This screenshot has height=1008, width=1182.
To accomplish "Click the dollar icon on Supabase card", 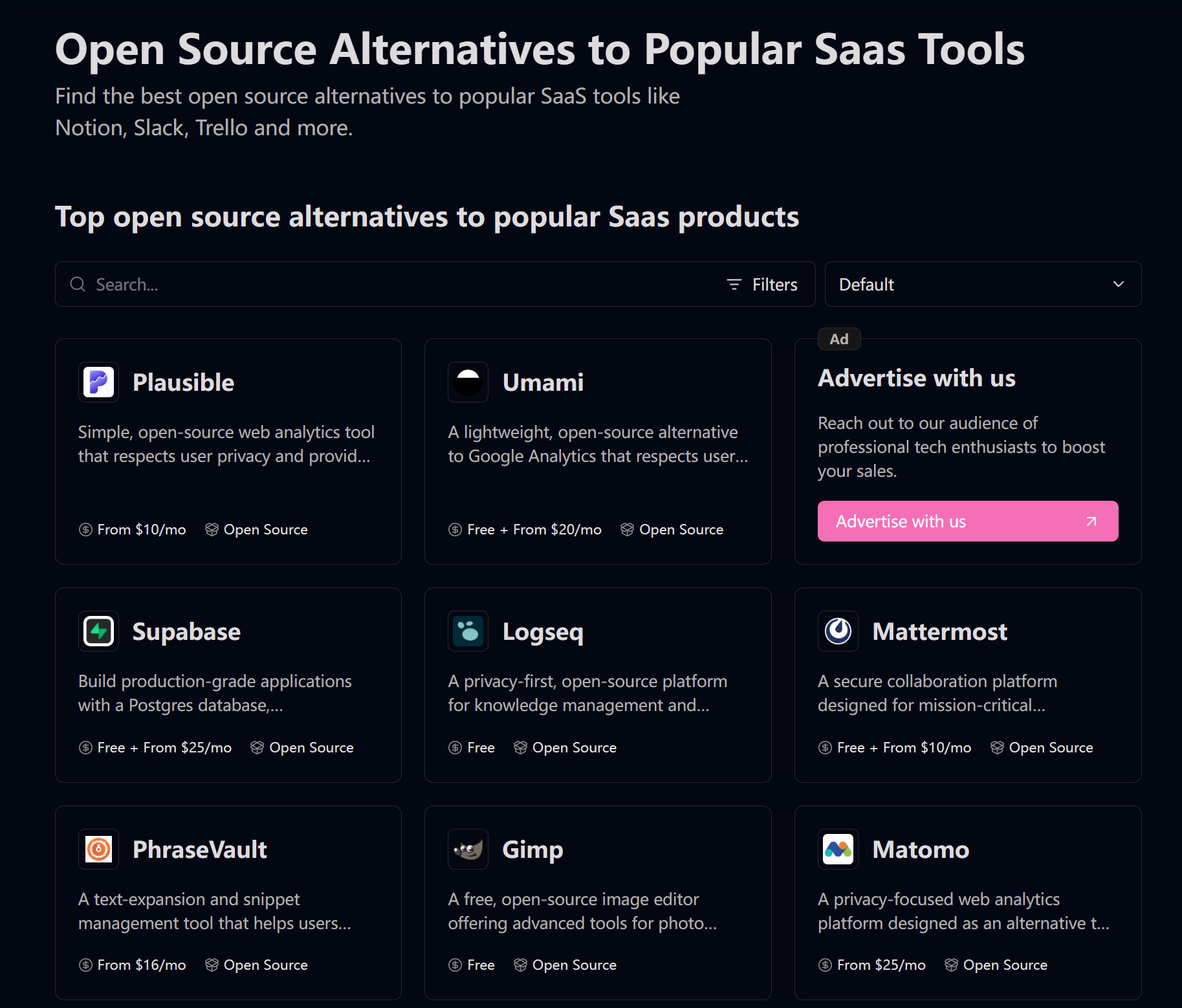I will pyautogui.click(x=85, y=748).
